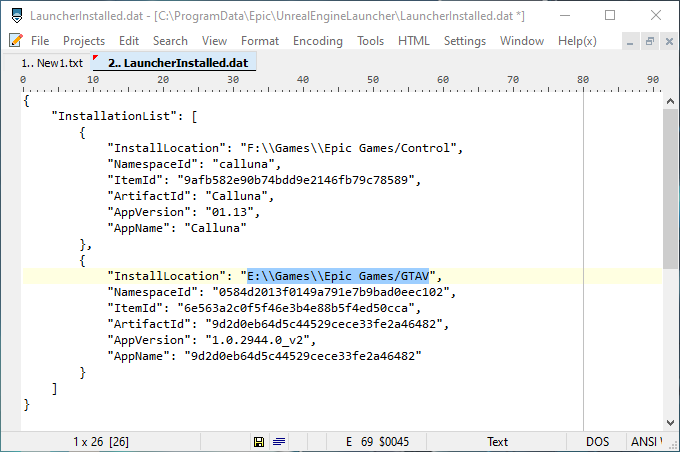Screen dimensions: 680x452
Task: Click the "Calluna" AppName value
Action: click(x=215, y=228)
